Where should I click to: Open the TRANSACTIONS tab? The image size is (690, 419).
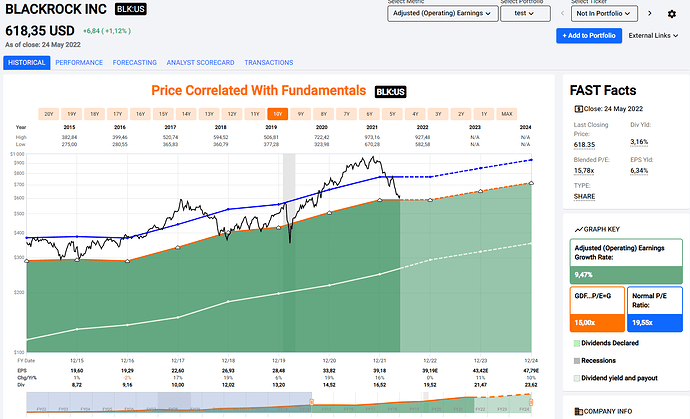269,62
